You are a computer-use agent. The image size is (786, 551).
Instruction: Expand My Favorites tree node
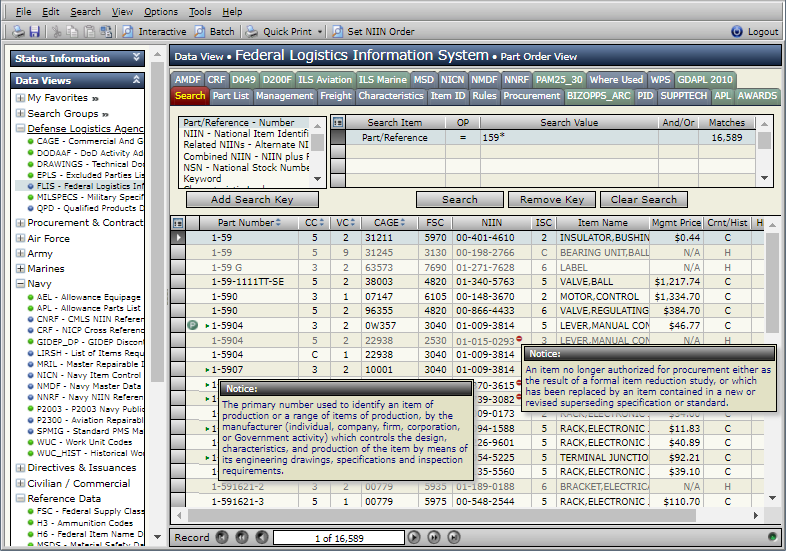pyautogui.click(x=20, y=98)
